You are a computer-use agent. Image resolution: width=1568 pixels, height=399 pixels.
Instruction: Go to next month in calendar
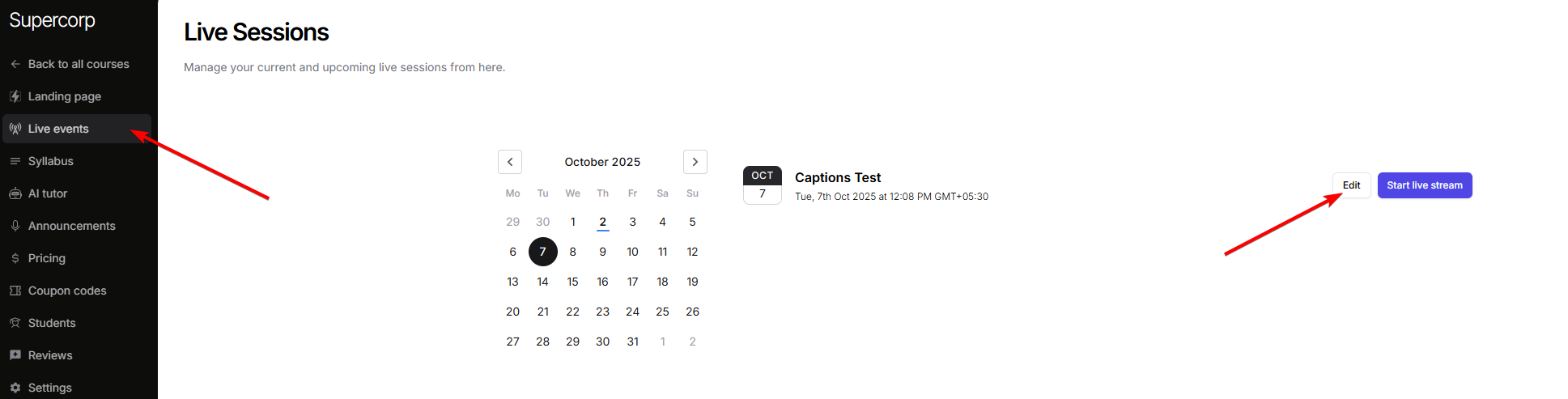point(695,162)
